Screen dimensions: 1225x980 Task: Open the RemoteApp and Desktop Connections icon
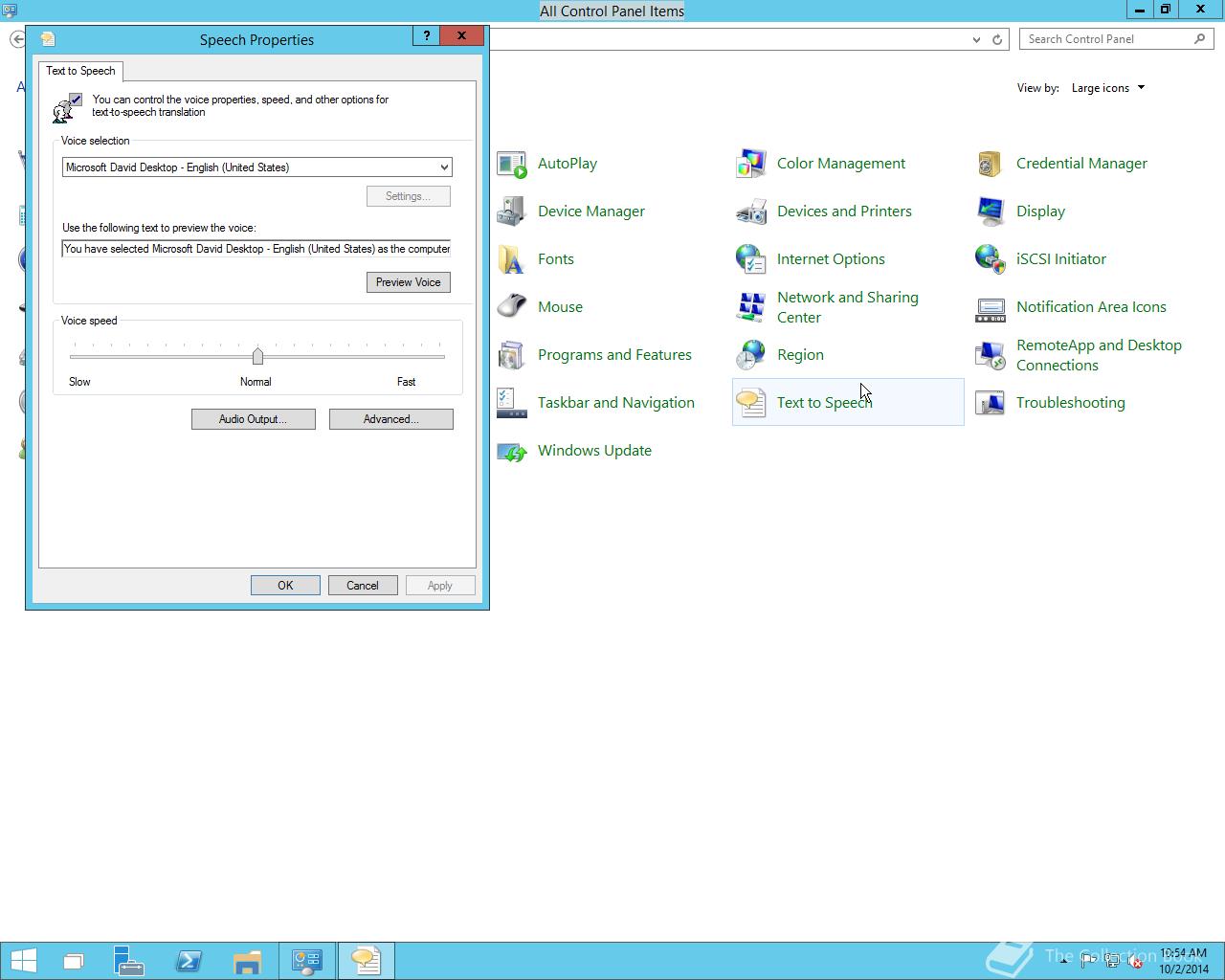[991, 355]
